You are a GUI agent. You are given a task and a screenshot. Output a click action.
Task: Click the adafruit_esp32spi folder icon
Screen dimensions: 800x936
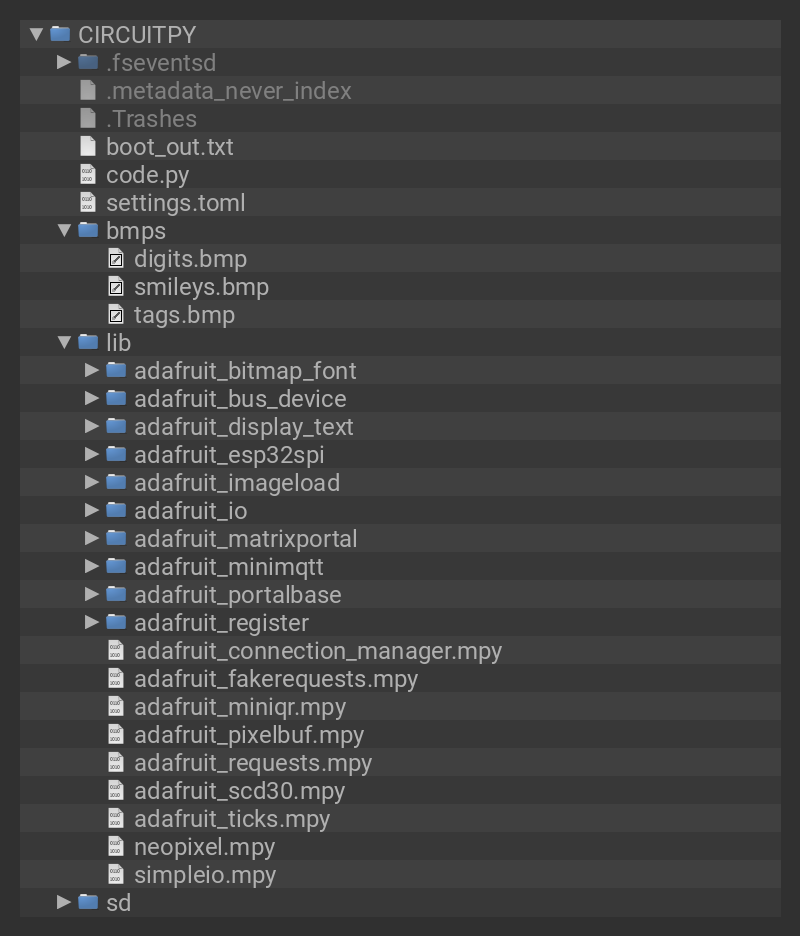coord(116,455)
